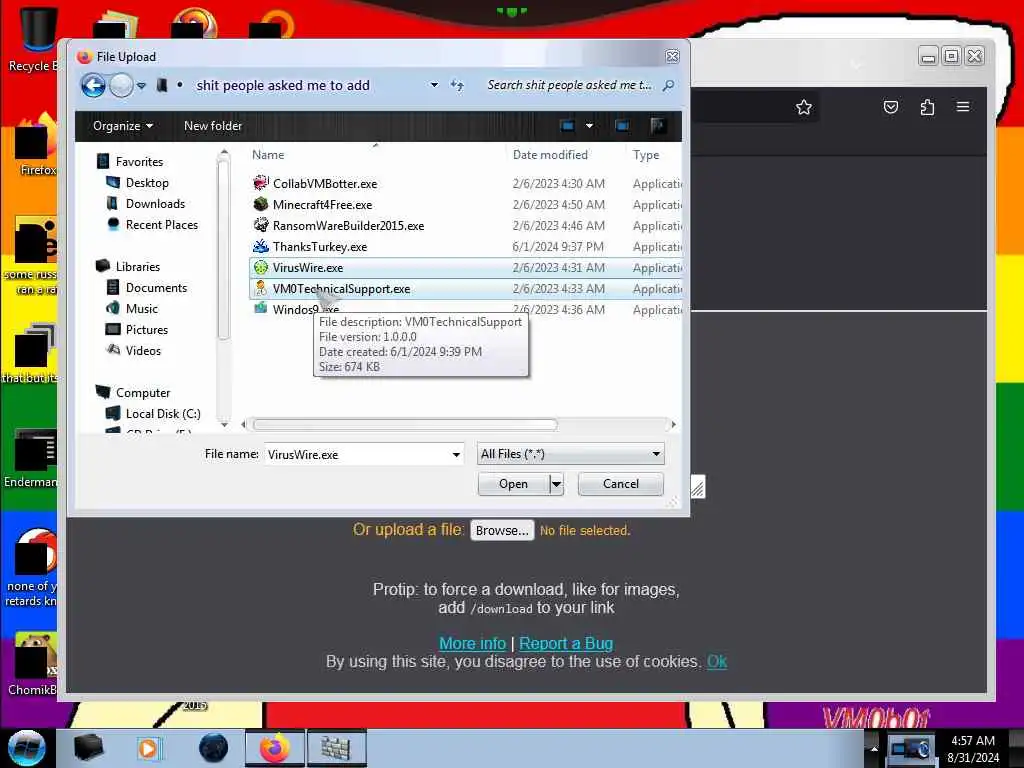1024x768 pixels.
Task: Click the help icon in dialog toolbar
Action: click(x=658, y=125)
